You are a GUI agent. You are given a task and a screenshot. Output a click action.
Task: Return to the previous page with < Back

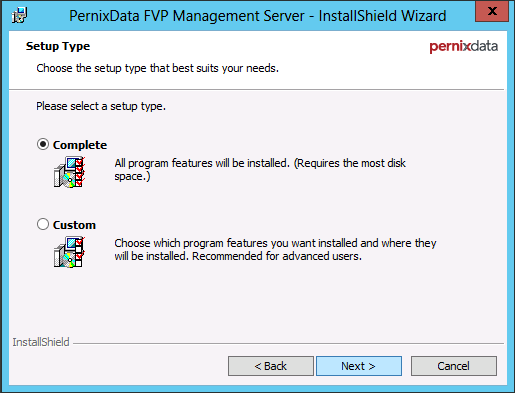click(x=271, y=366)
